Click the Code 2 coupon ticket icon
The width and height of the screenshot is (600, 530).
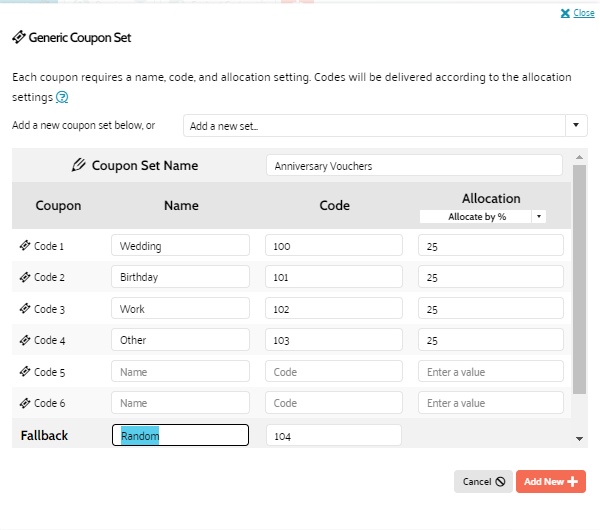24,277
